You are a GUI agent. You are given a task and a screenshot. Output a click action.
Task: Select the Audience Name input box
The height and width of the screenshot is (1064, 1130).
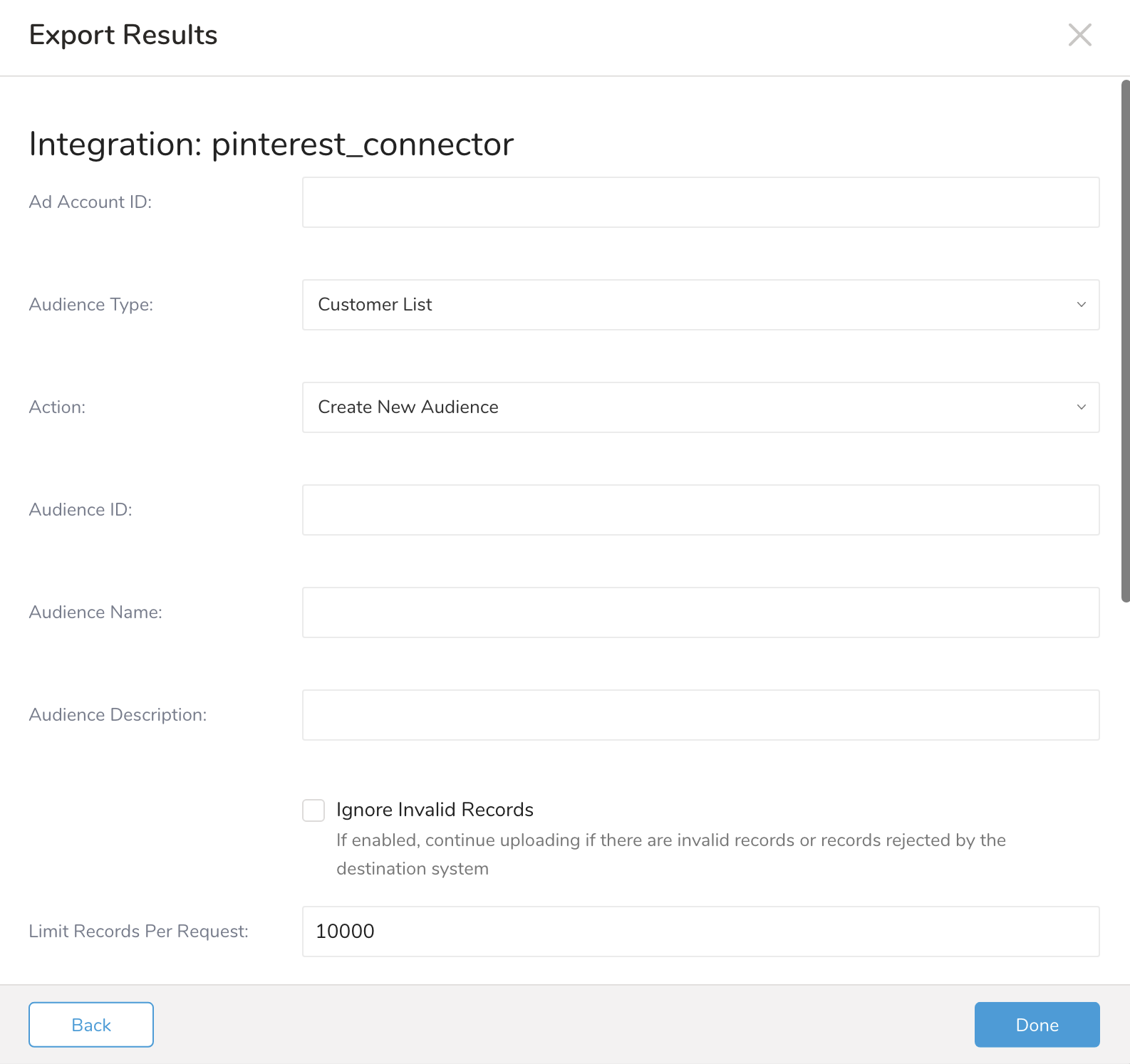[700, 612]
